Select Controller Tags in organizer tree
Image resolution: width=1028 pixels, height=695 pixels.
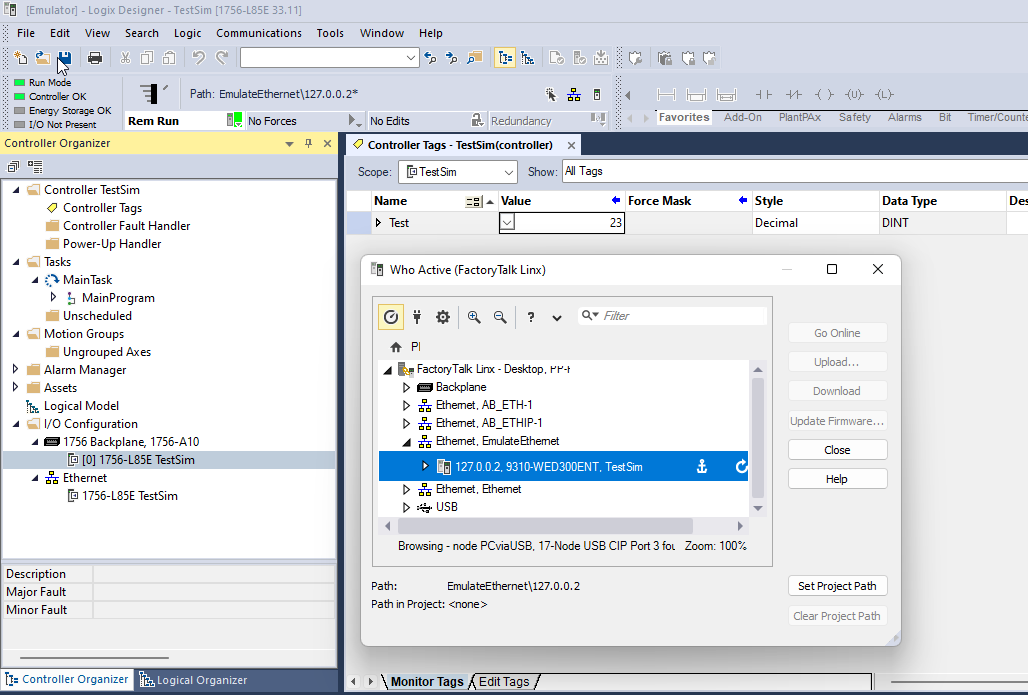pyautogui.click(x=102, y=208)
